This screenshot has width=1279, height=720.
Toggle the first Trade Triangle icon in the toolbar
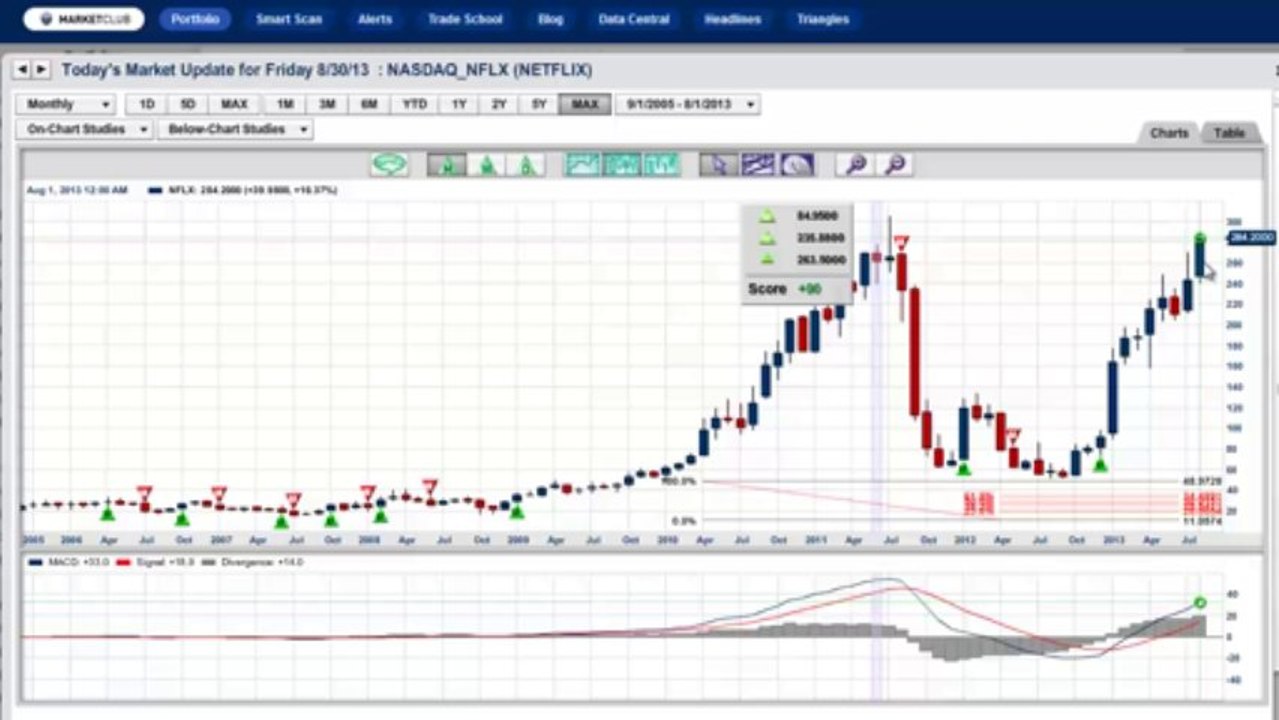(446, 165)
